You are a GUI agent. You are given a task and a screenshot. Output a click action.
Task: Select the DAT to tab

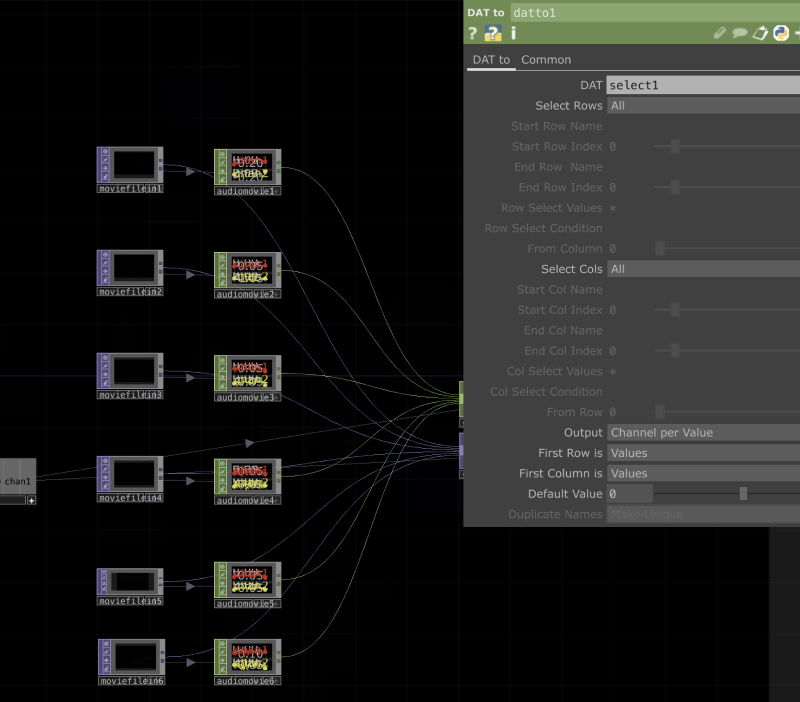(x=491, y=60)
